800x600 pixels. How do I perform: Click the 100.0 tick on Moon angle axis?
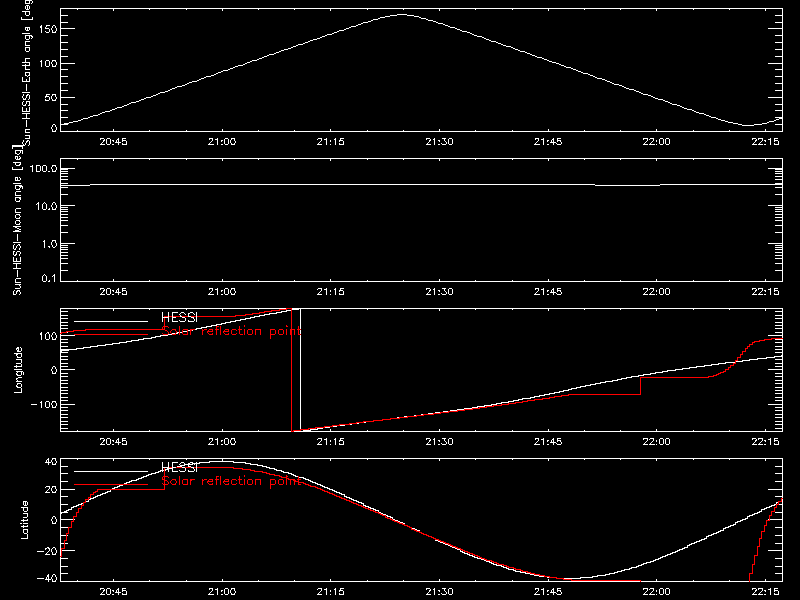click(x=43, y=168)
